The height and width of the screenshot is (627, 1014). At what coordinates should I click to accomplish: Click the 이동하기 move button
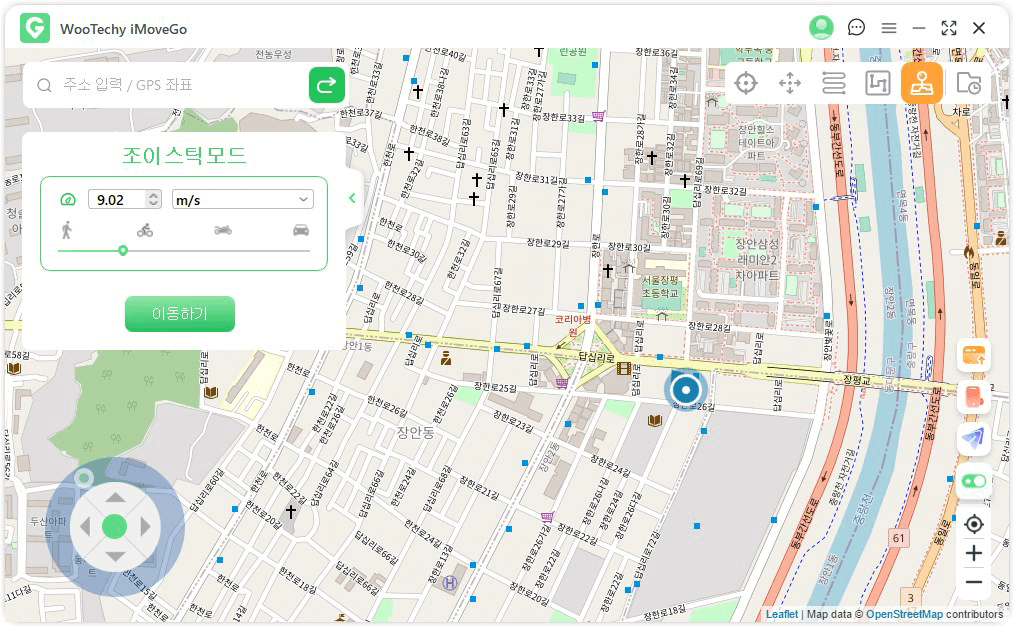coord(180,314)
